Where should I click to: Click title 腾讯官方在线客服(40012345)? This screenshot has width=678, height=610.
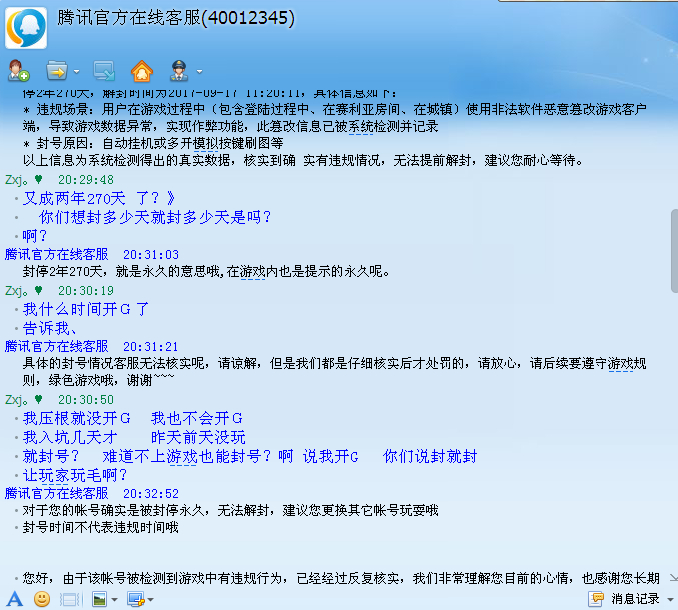pos(176,18)
